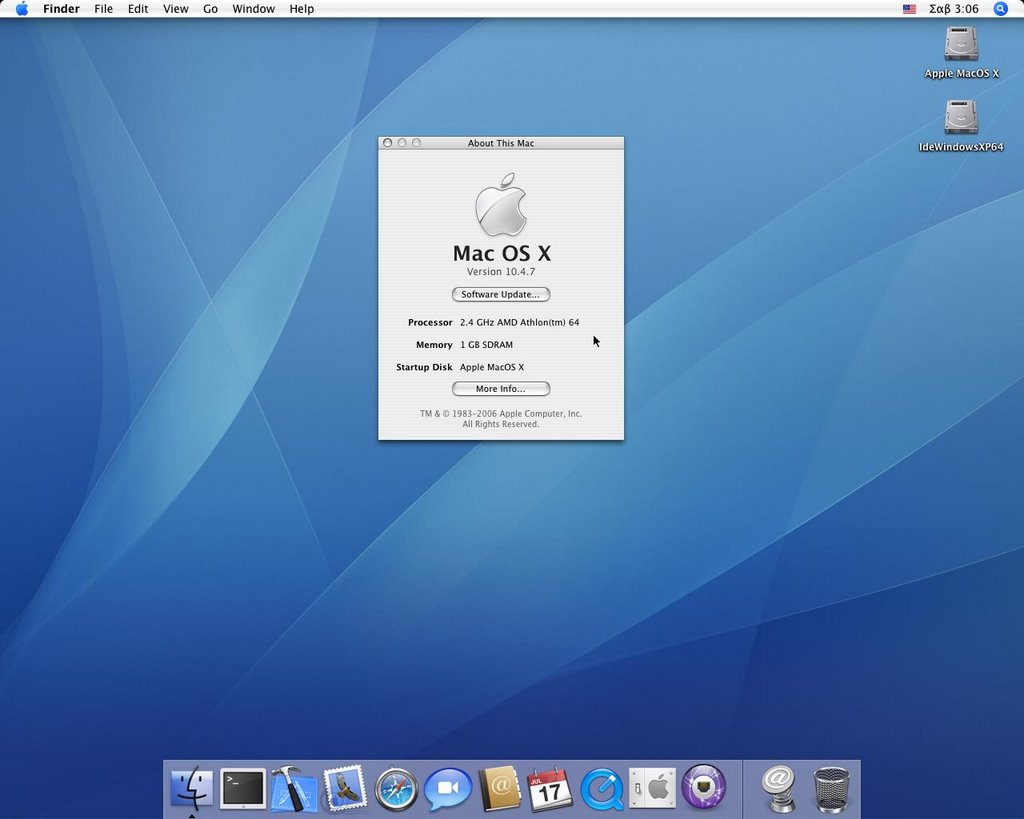Image resolution: width=1024 pixels, height=819 pixels.
Task: Click the More Info... button
Action: (x=501, y=389)
